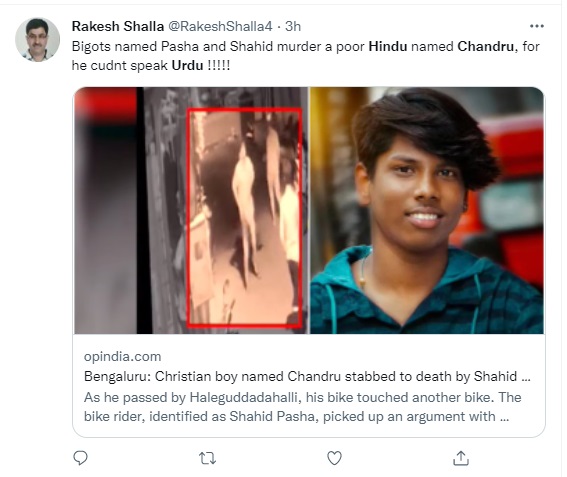
Task: Open the share icon below the tweet
Action: pos(461,458)
